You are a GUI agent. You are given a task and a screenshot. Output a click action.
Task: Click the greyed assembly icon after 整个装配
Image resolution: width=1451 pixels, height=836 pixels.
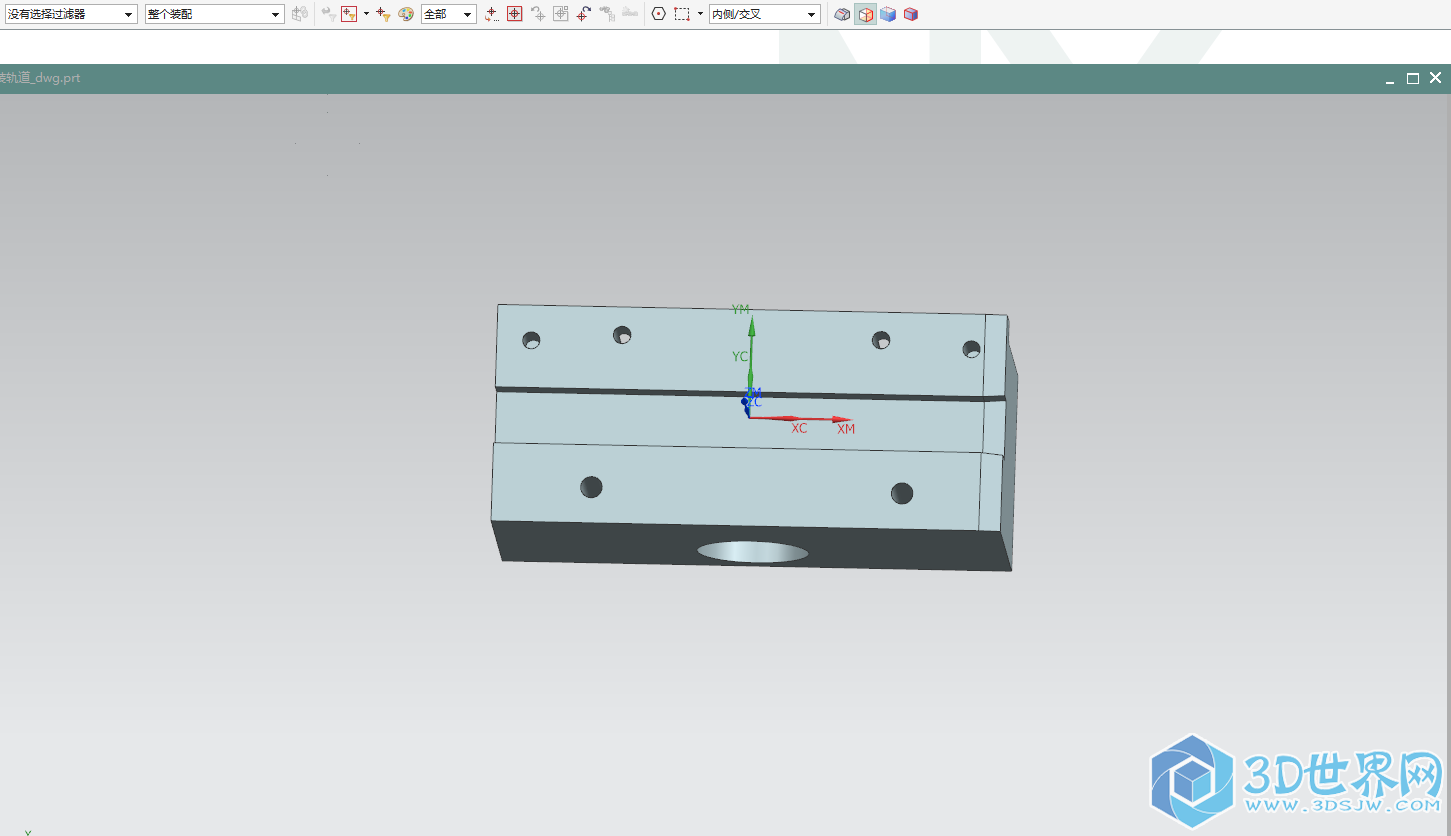click(x=300, y=14)
